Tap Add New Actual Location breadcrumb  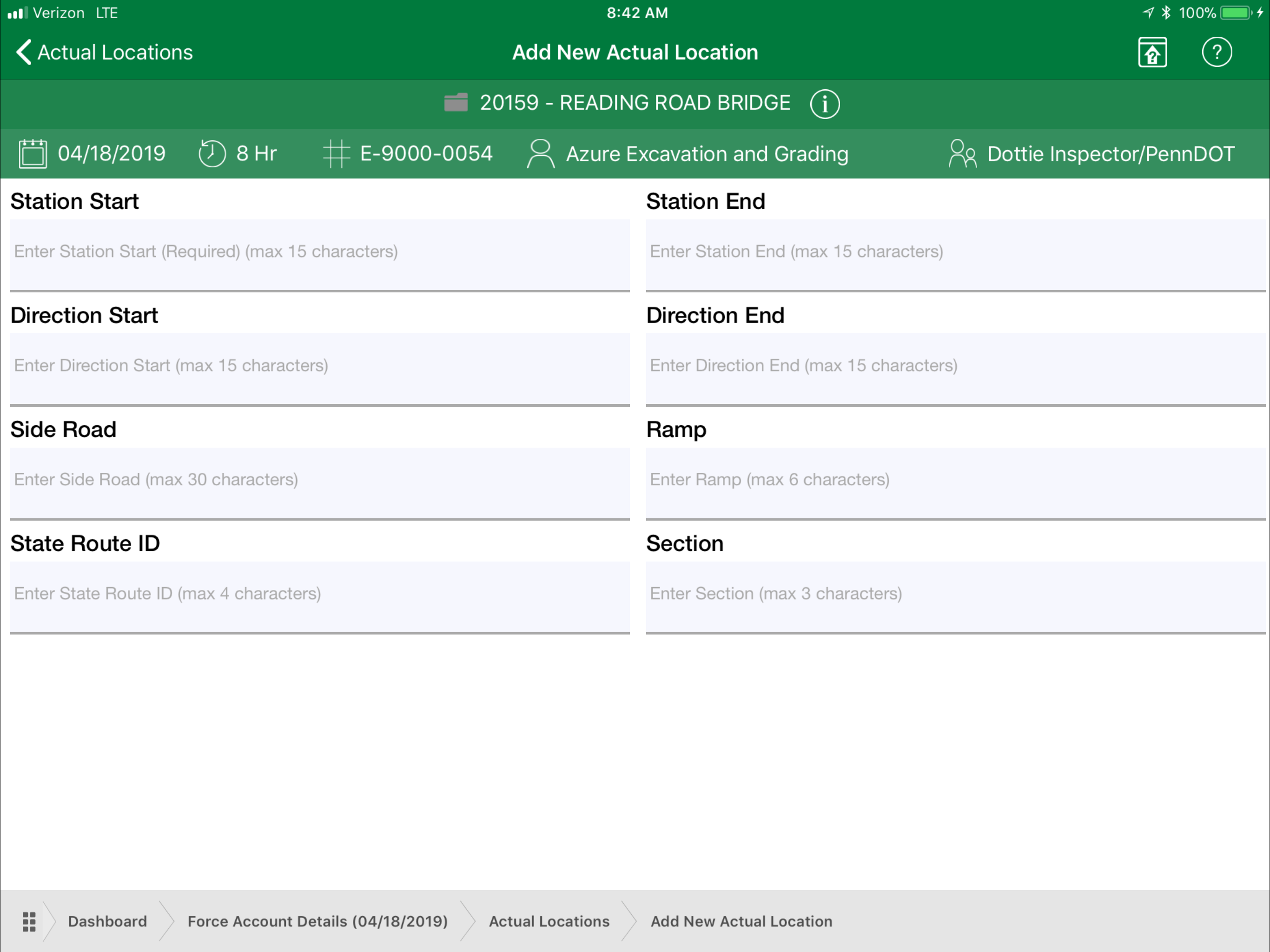tap(741, 921)
